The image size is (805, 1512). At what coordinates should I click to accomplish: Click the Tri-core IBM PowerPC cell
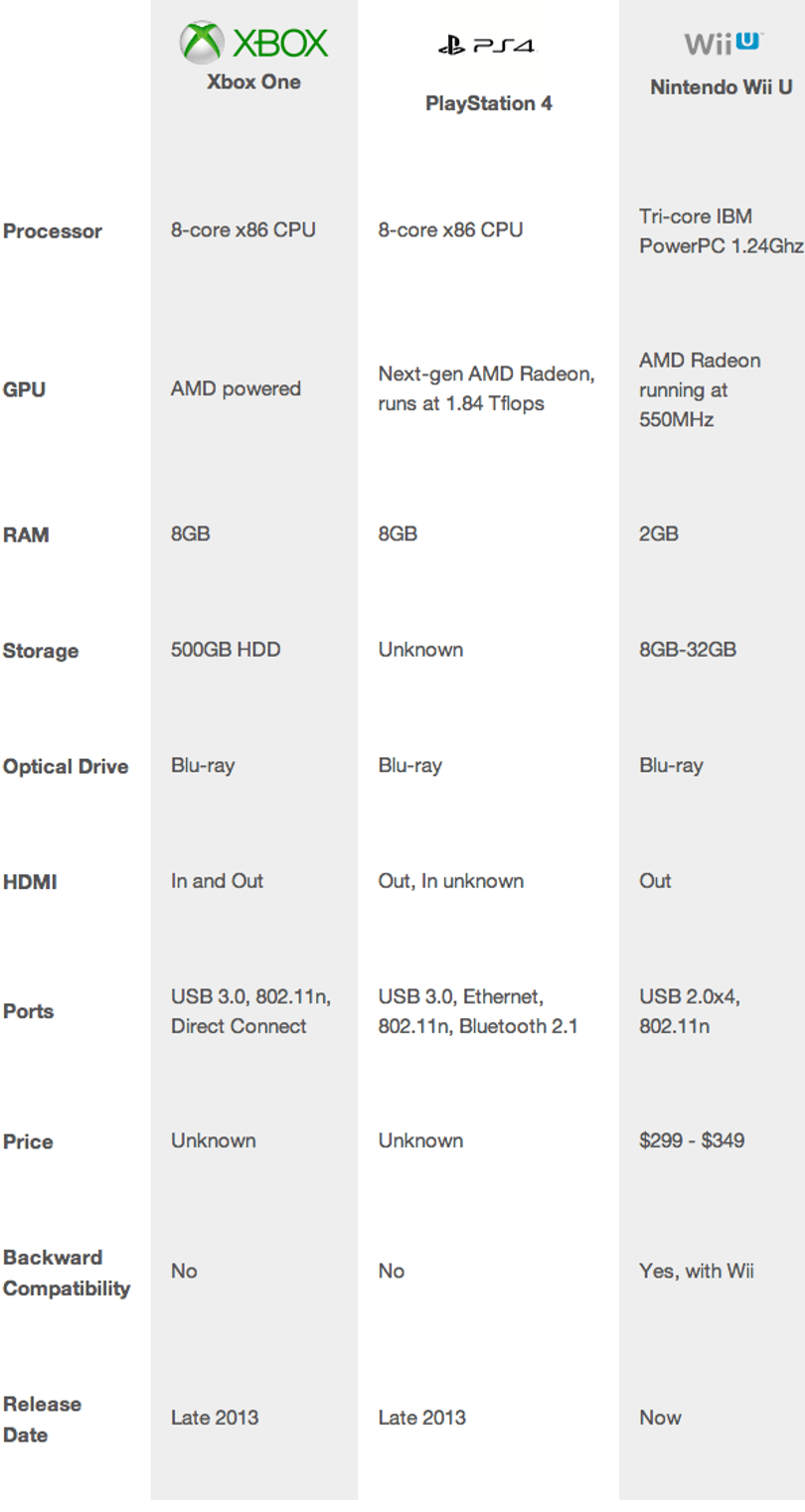point(721,230)
